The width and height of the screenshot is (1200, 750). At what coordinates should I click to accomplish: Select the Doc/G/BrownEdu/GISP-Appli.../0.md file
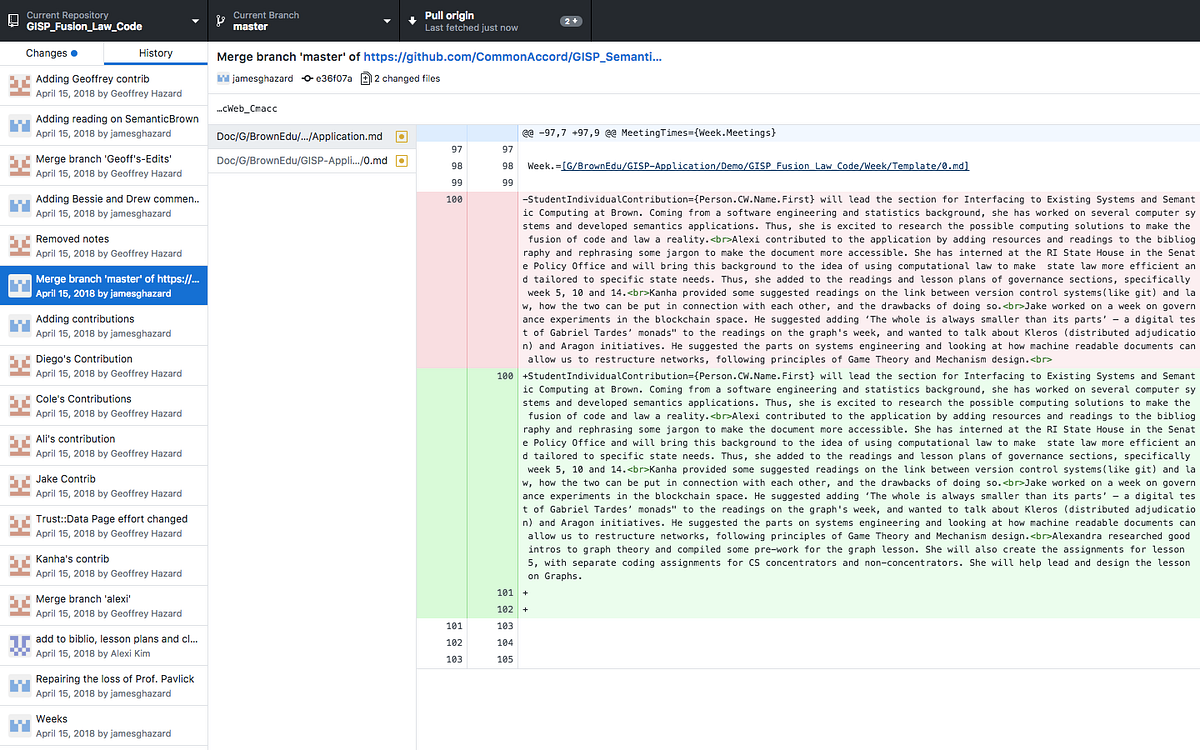(300, 159)
